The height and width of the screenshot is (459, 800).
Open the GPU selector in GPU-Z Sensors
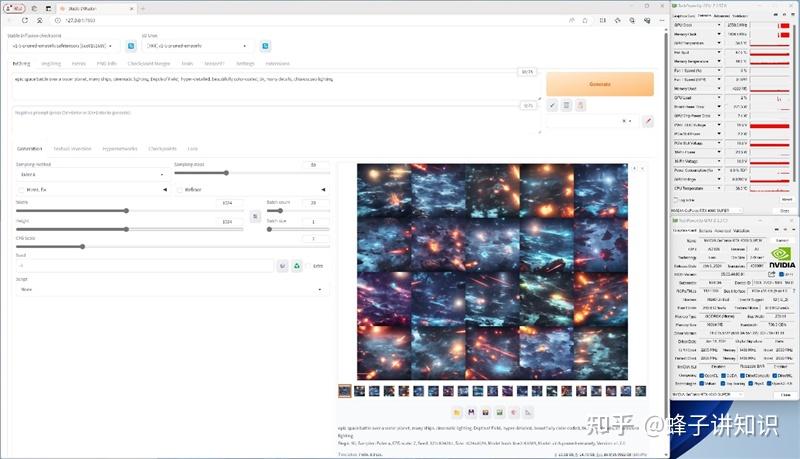coord(707,210)
